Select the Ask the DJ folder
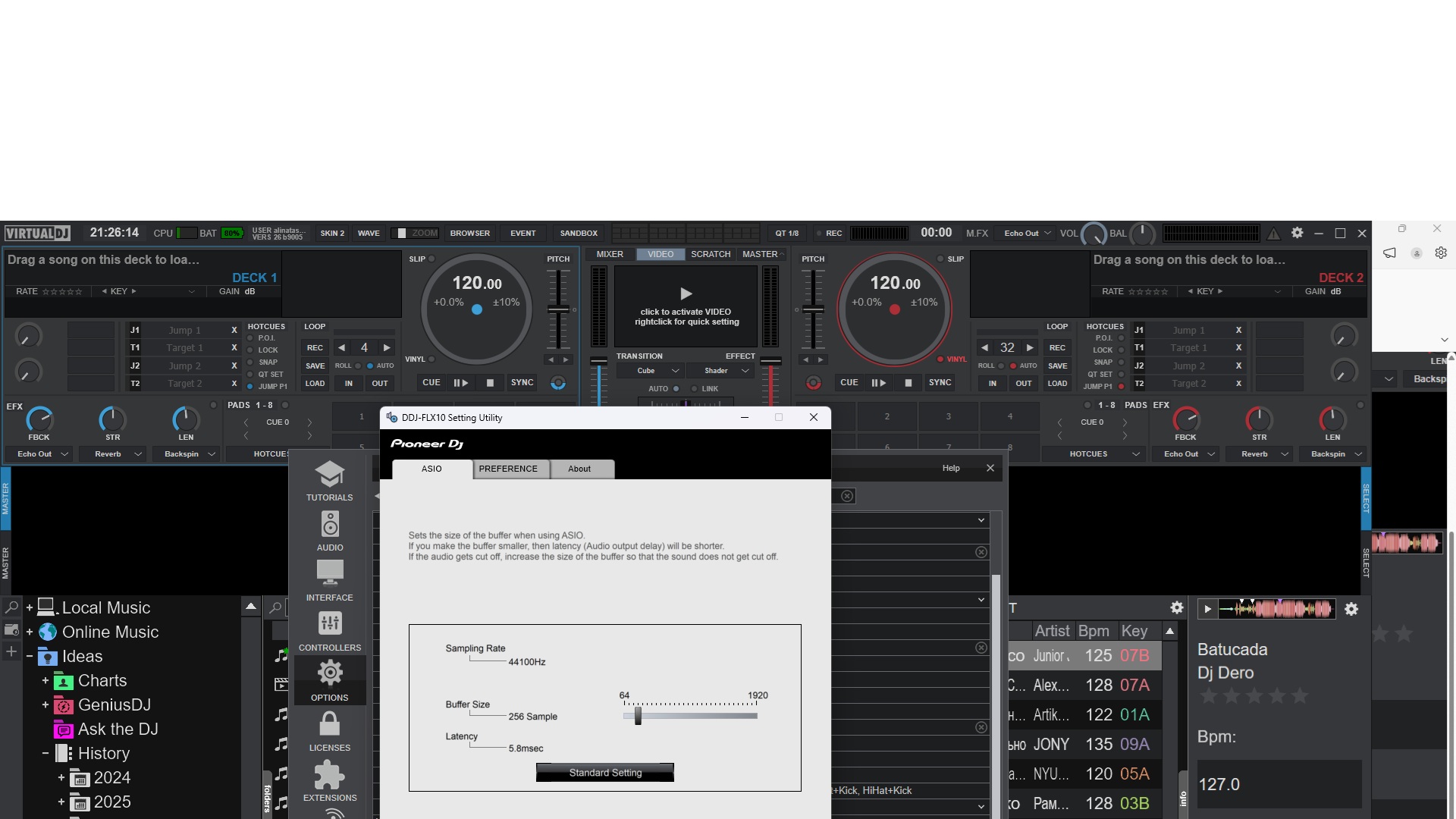The height and width of the screenshot is (819, 1456). [118, 730]
